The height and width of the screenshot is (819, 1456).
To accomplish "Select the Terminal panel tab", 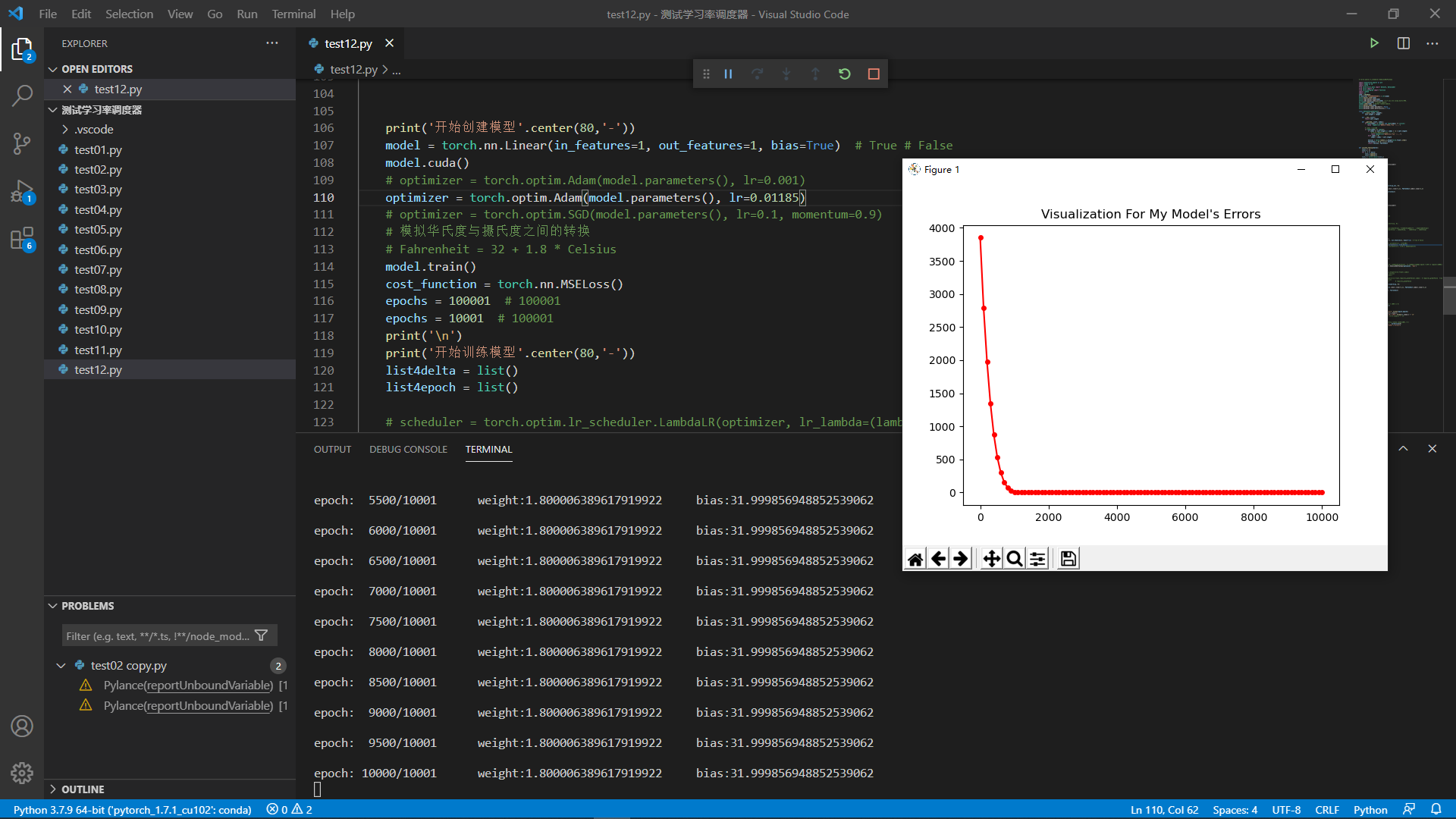I will click(x=488, y=449).
